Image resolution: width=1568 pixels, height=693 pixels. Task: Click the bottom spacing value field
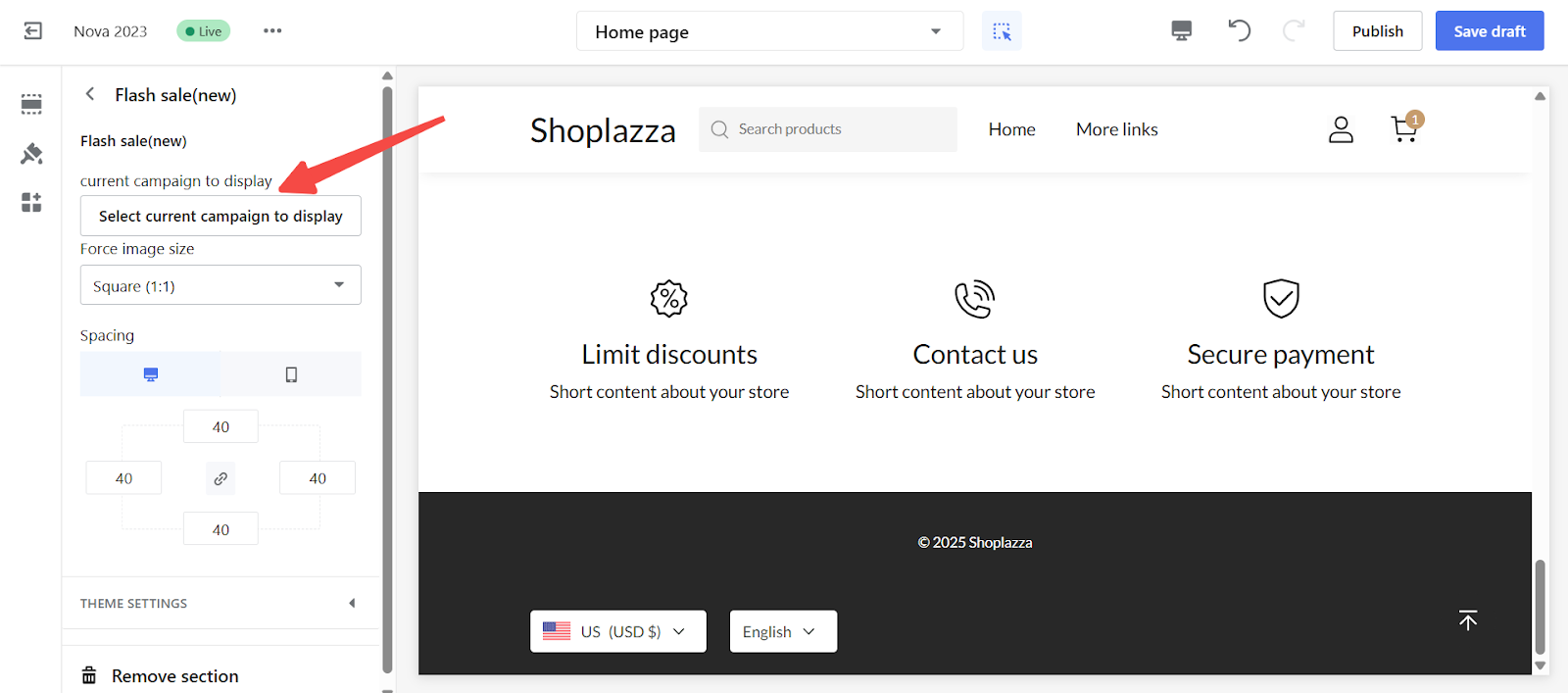coord(220,529)
